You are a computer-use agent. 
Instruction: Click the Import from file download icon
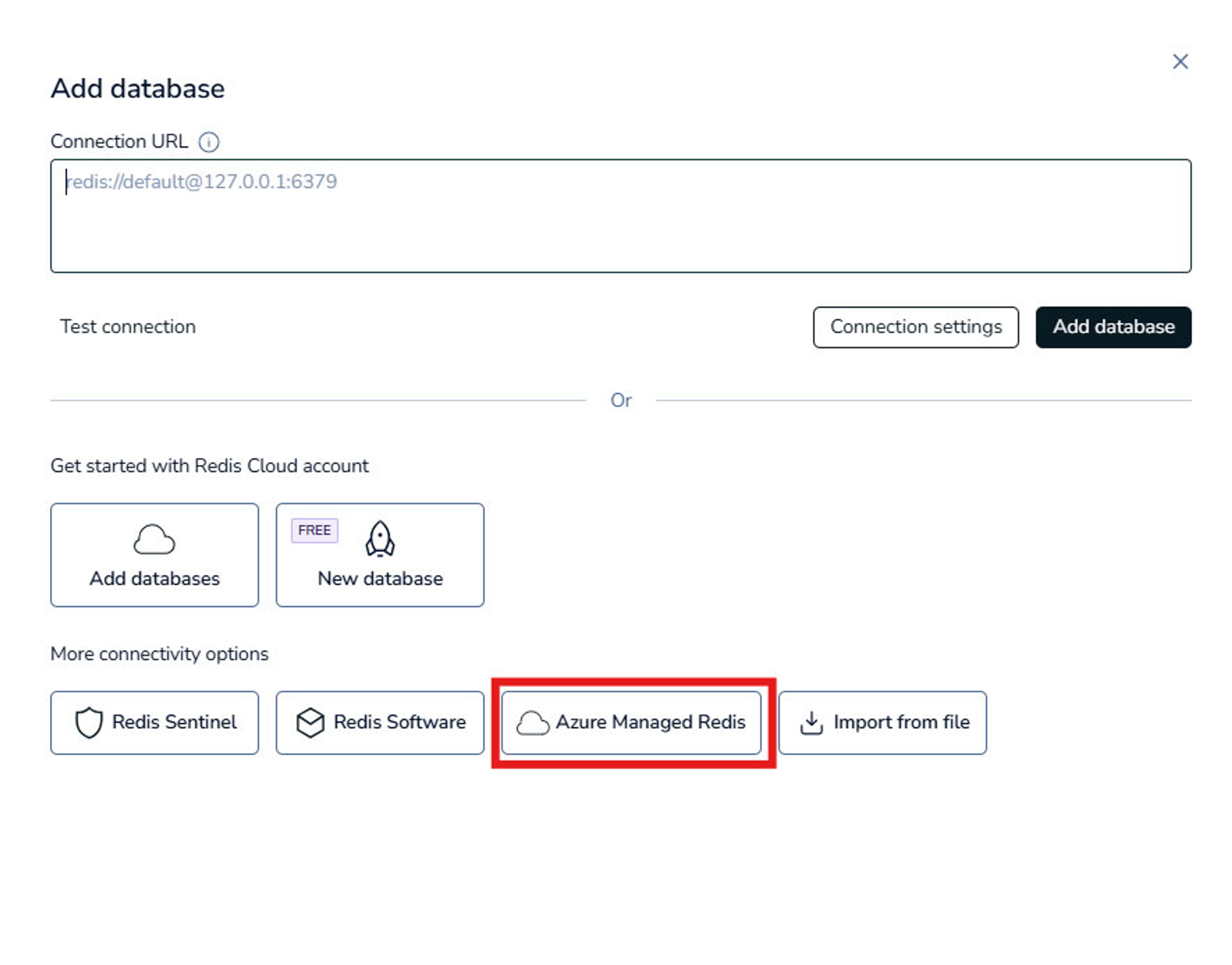[811, 723]
